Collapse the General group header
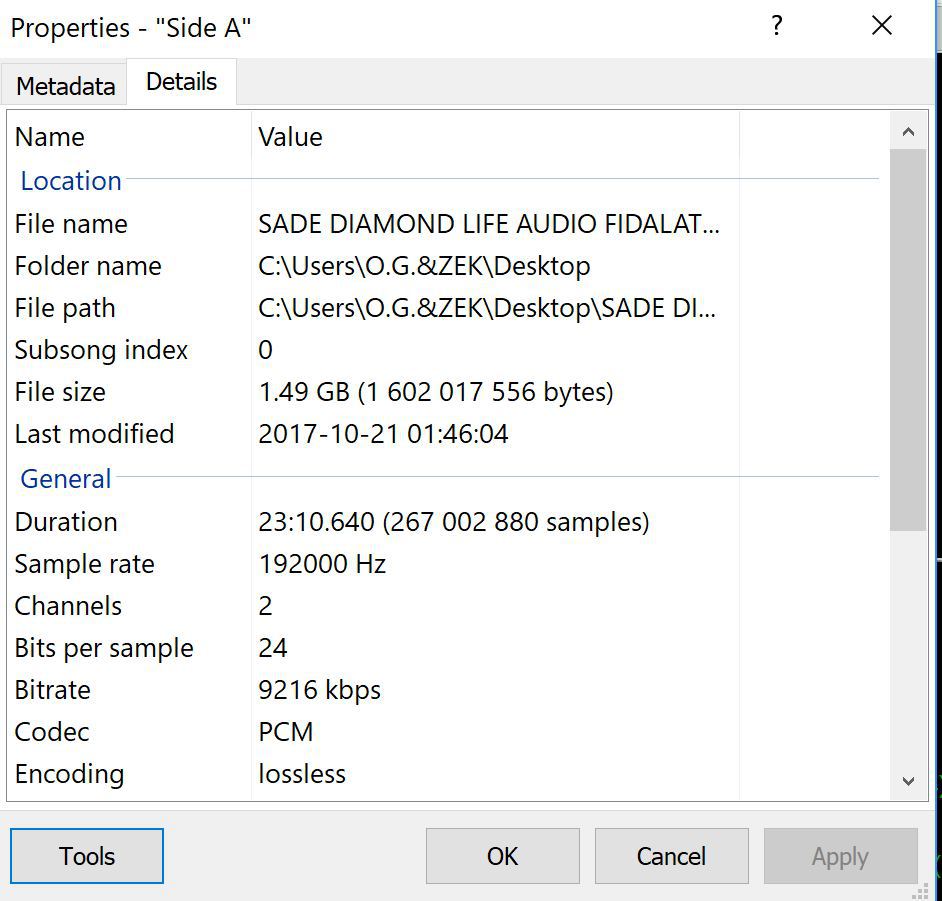 point(65,479)
